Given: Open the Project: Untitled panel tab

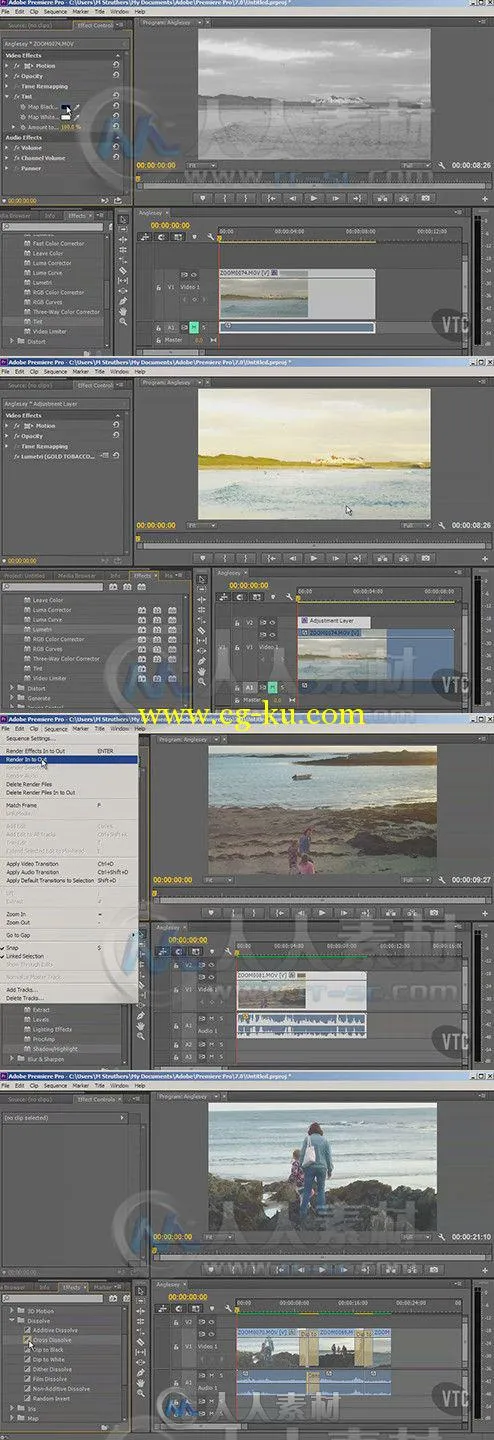Looking at the screenshot, I should [x=25, y=576].
